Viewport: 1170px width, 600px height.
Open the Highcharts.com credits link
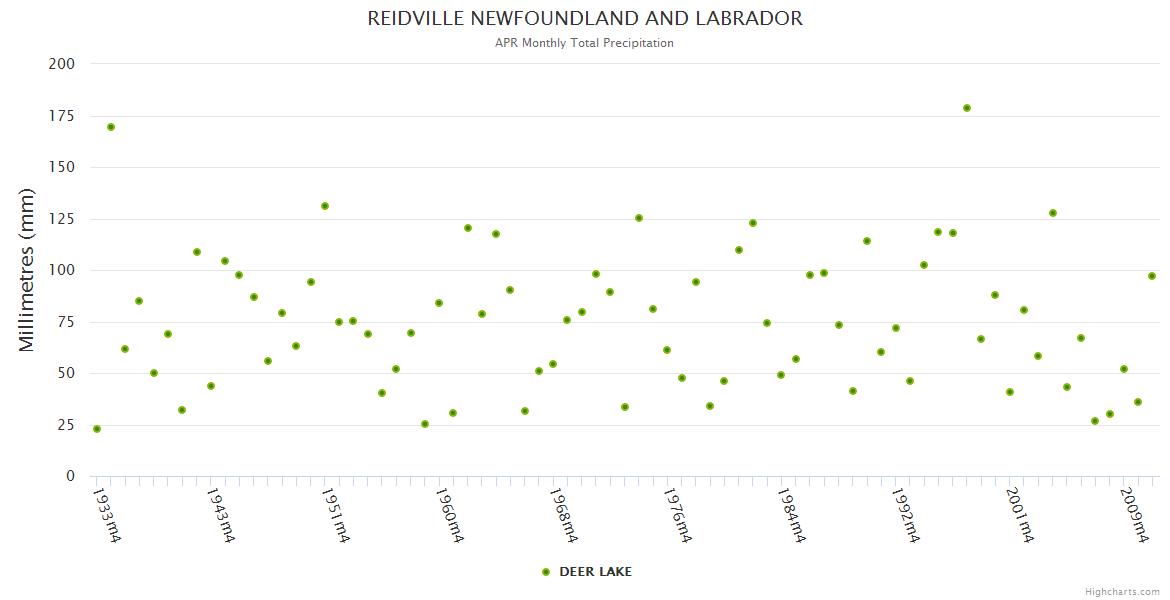[1122, 591]
